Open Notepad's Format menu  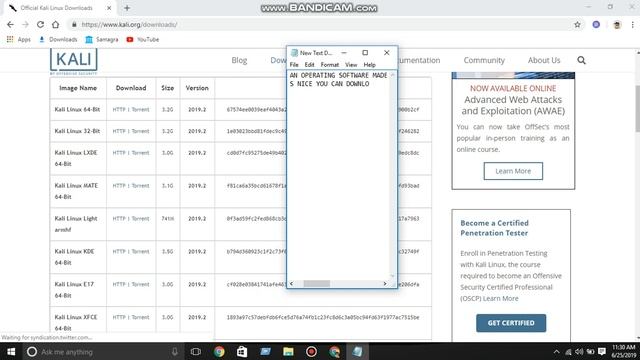point(329,64)
